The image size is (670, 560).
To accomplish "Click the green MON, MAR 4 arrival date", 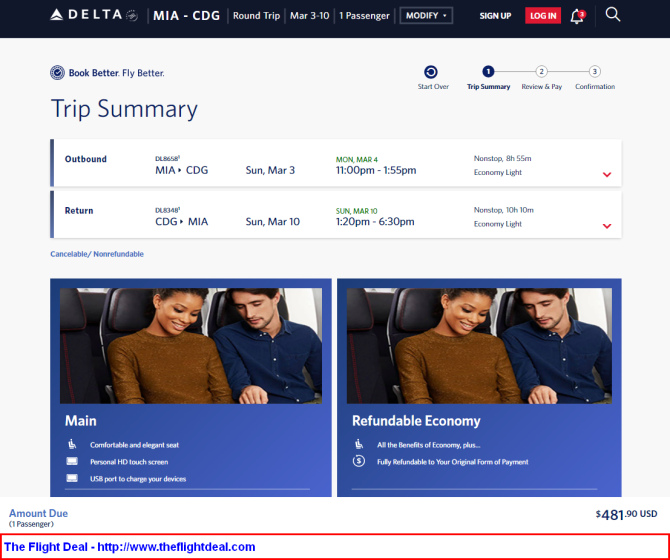I will (357, 160).
